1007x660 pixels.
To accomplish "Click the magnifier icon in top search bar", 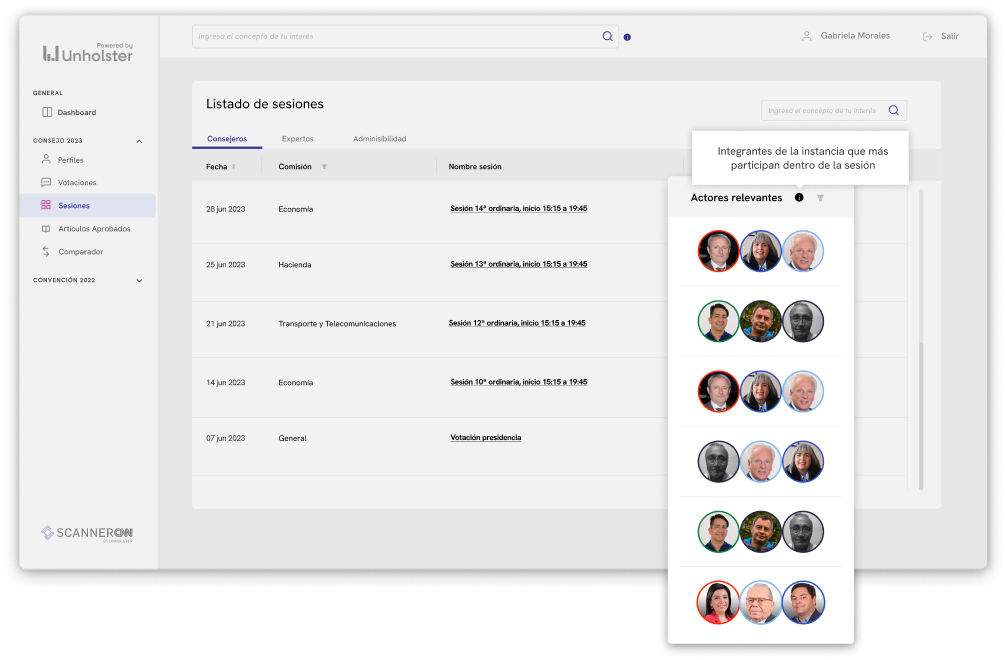I will click(x=607, y=36).
